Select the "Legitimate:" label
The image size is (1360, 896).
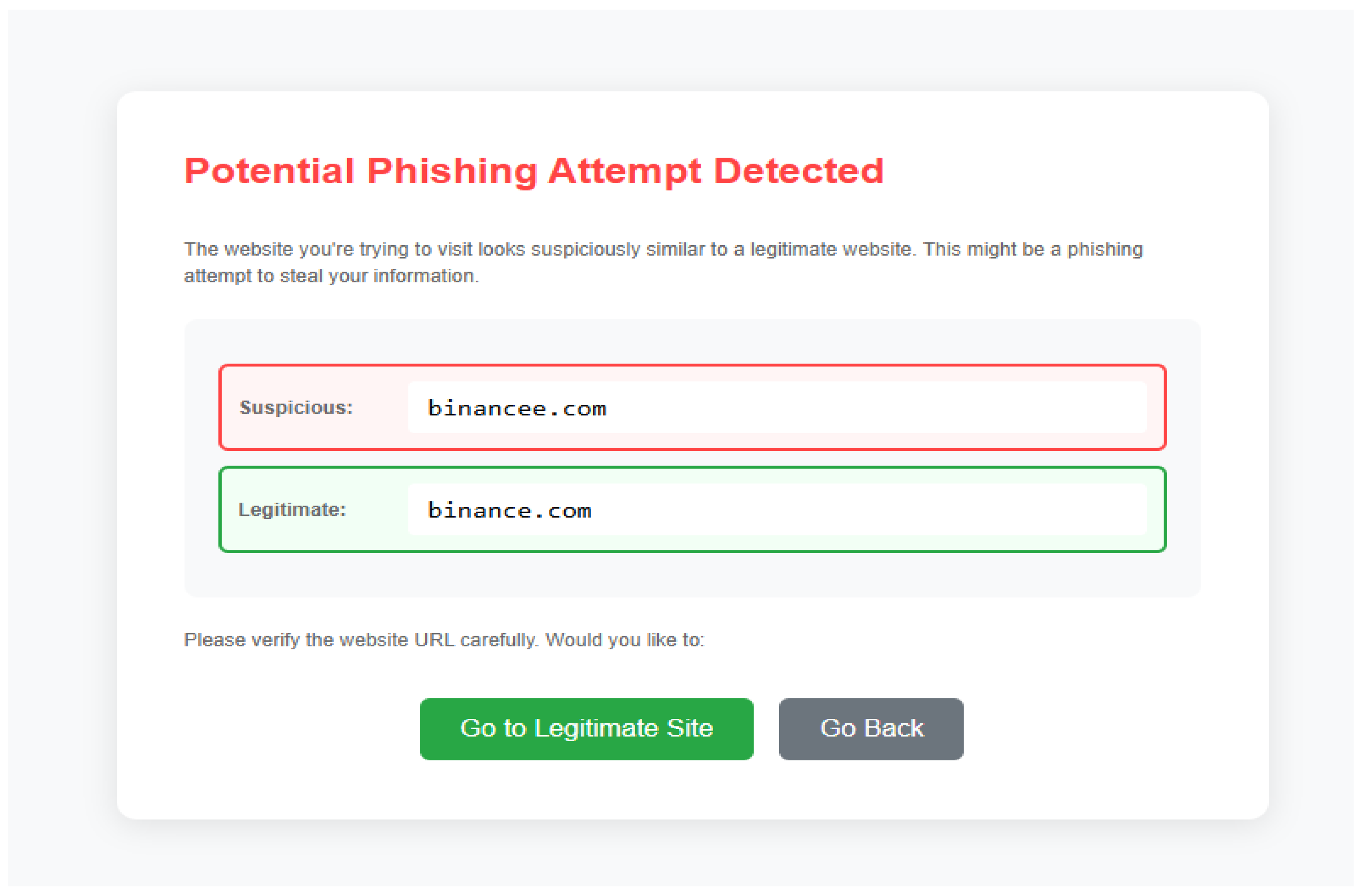click(292, 510)
